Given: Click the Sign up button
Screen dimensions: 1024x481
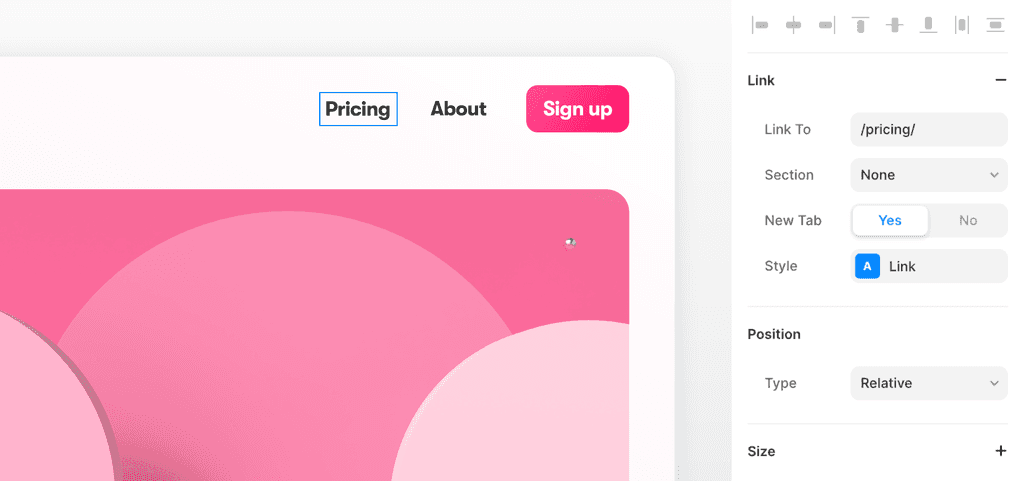Looking at the screenshot, I should click(577, 109).
